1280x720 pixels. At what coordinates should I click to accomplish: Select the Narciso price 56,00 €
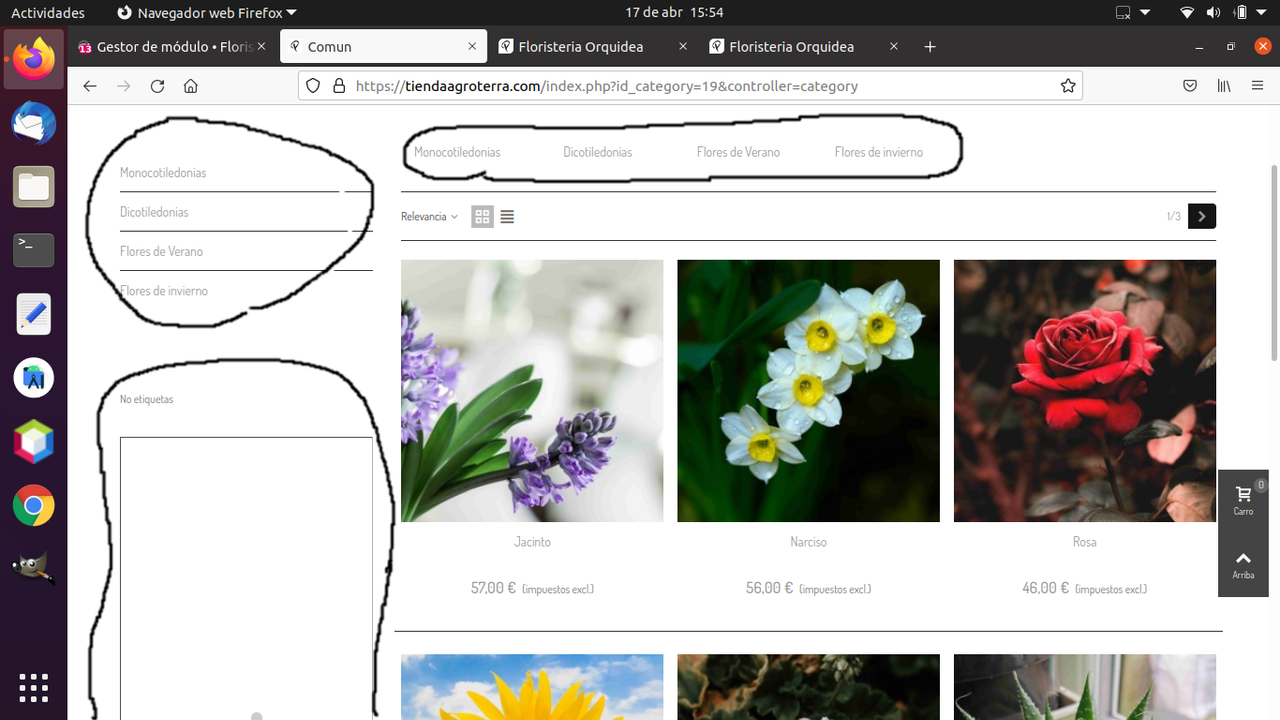click(x=769, y=588)
